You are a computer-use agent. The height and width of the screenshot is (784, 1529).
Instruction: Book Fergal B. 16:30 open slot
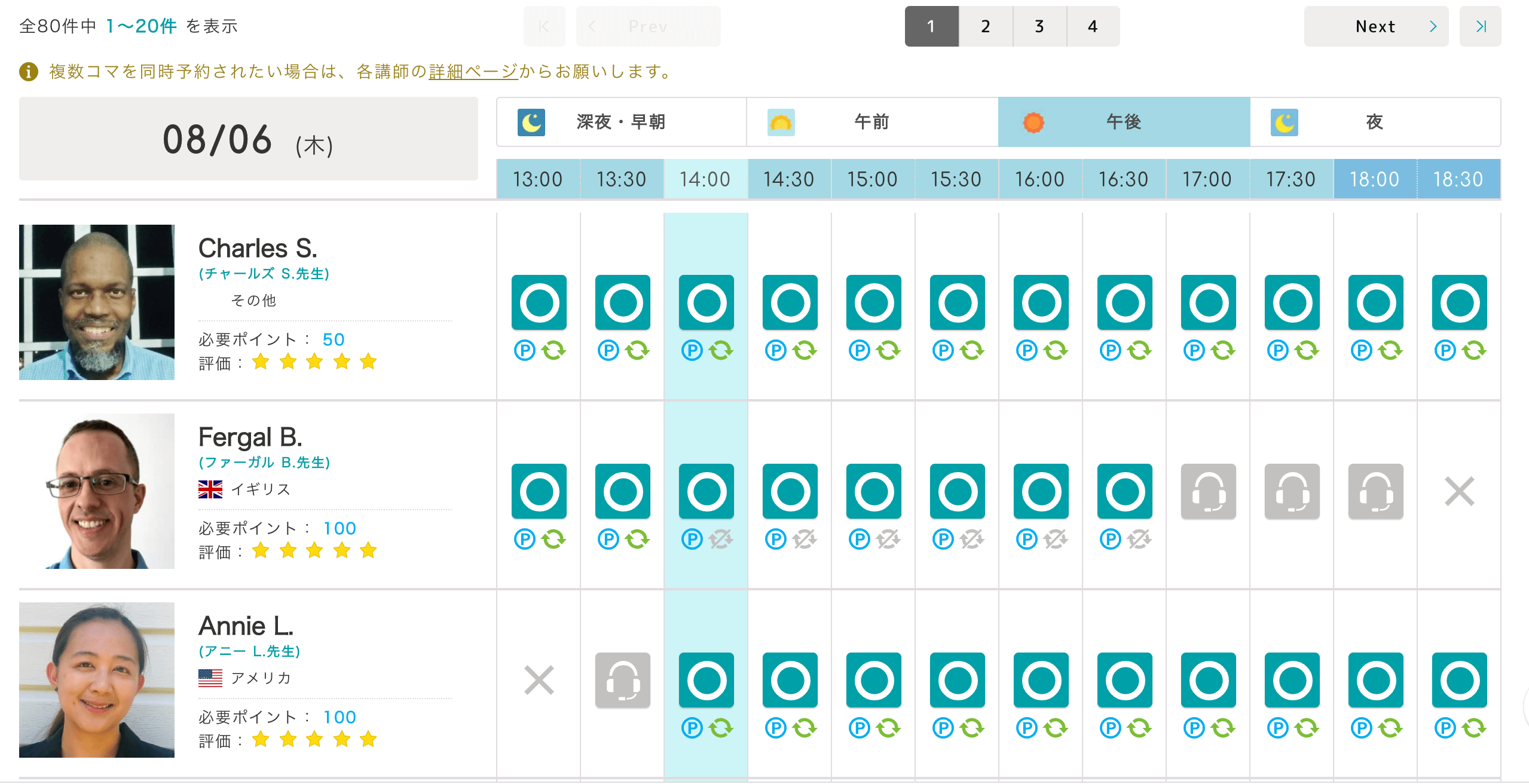1124,491
